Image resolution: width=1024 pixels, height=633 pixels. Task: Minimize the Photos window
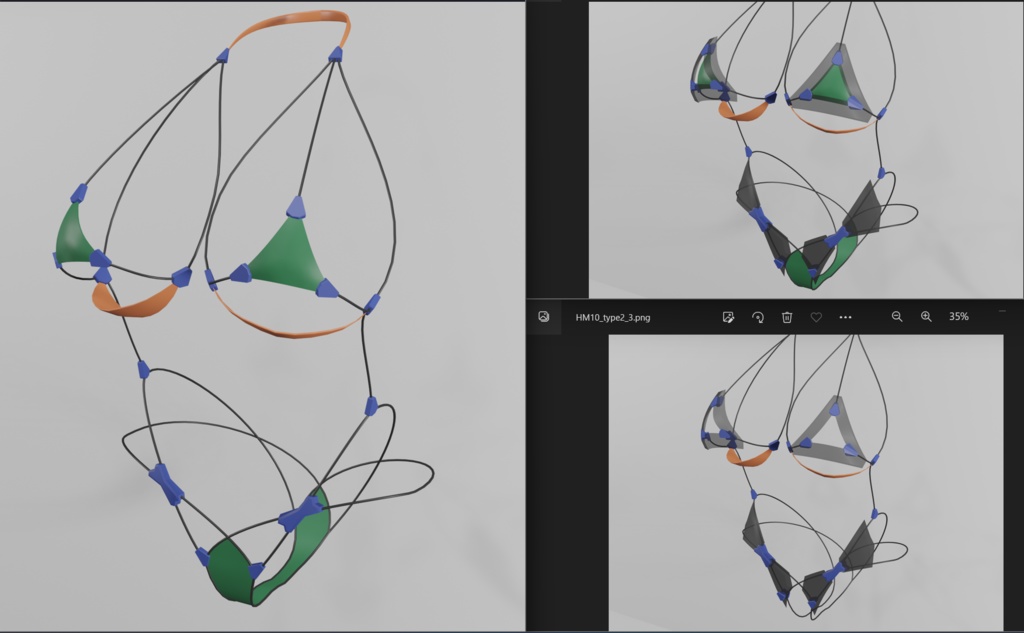(x=1002, y=311)
